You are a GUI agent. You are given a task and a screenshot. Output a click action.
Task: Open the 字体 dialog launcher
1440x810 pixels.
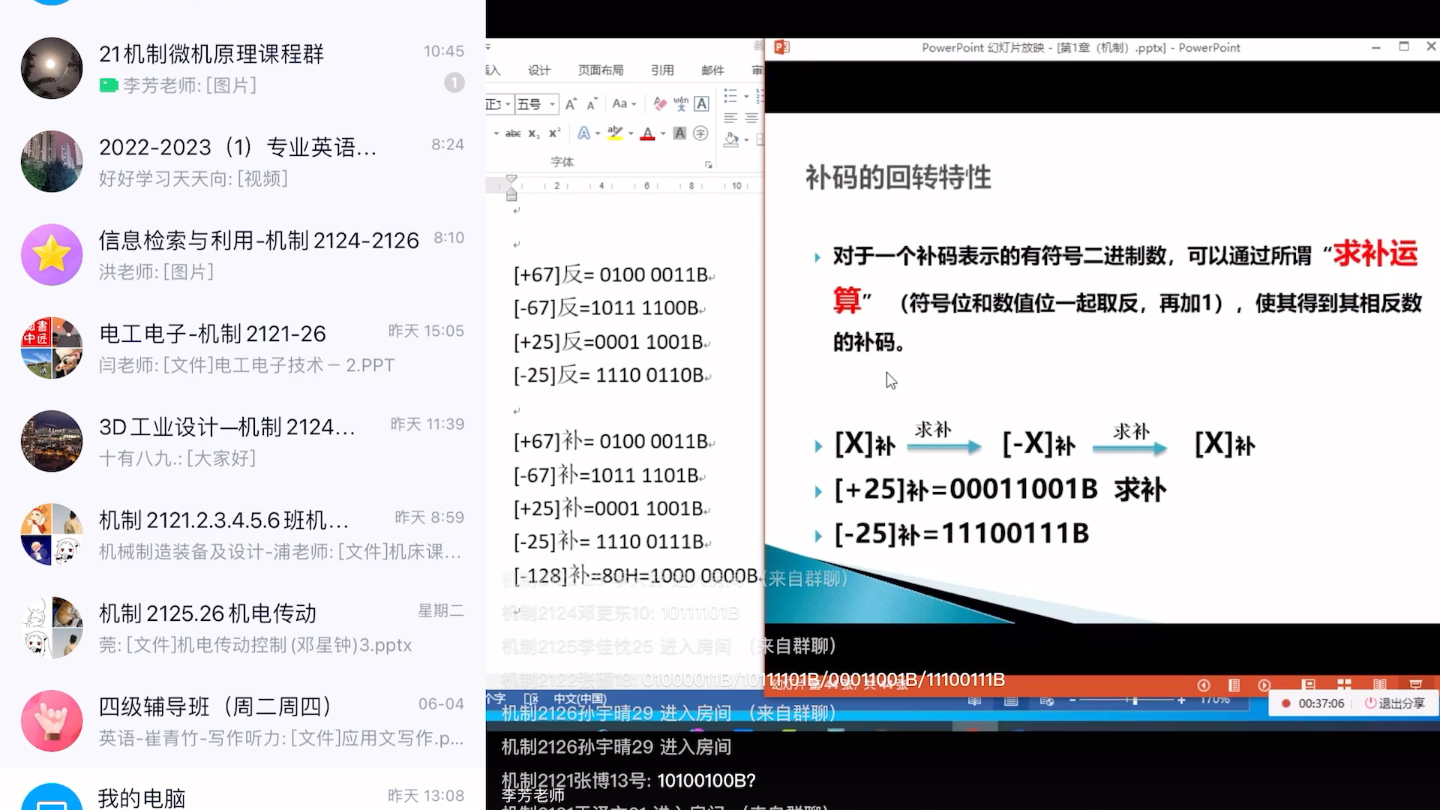tap(708, 165)
